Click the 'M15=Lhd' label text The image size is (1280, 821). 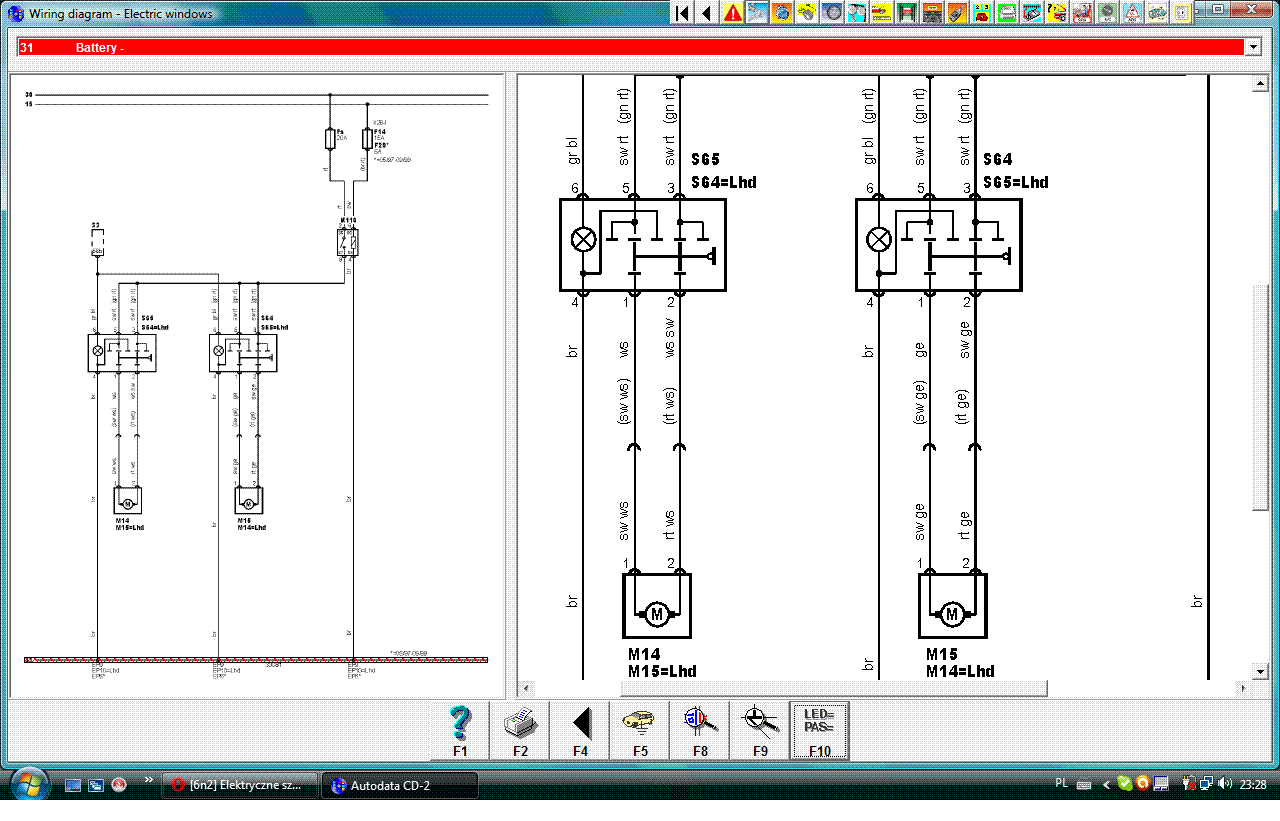pos(662,671)
